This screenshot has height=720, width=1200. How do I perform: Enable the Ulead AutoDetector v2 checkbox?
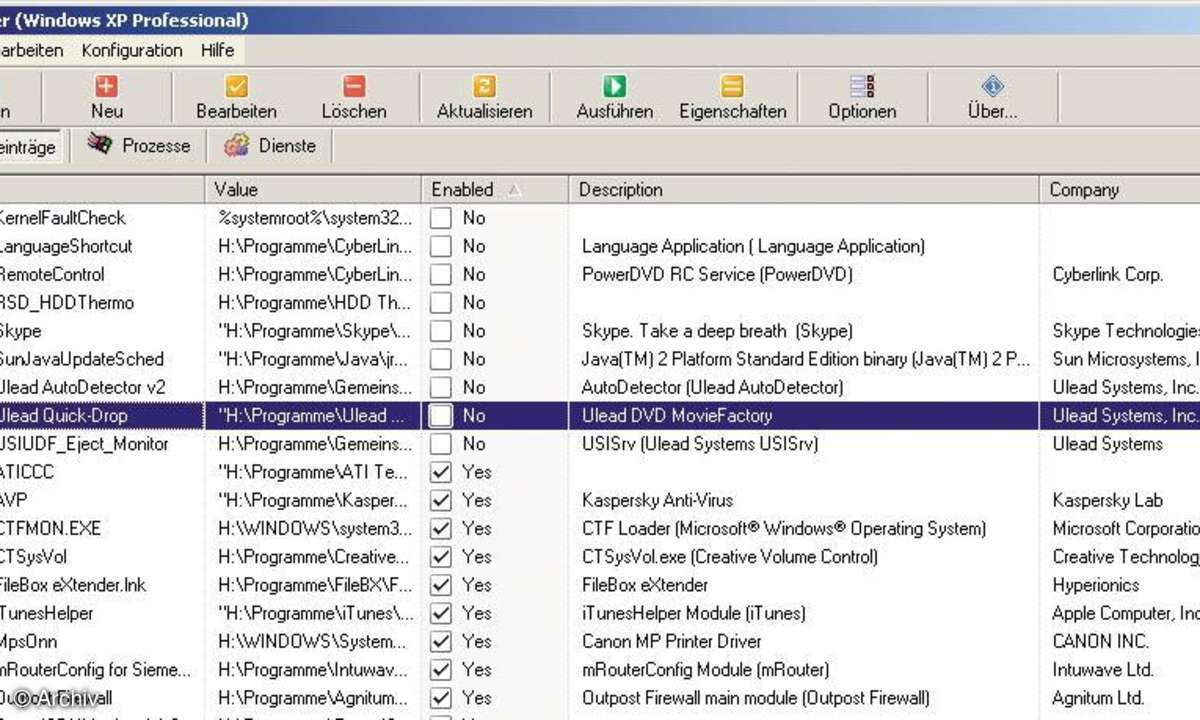click(x=440, y=387)
